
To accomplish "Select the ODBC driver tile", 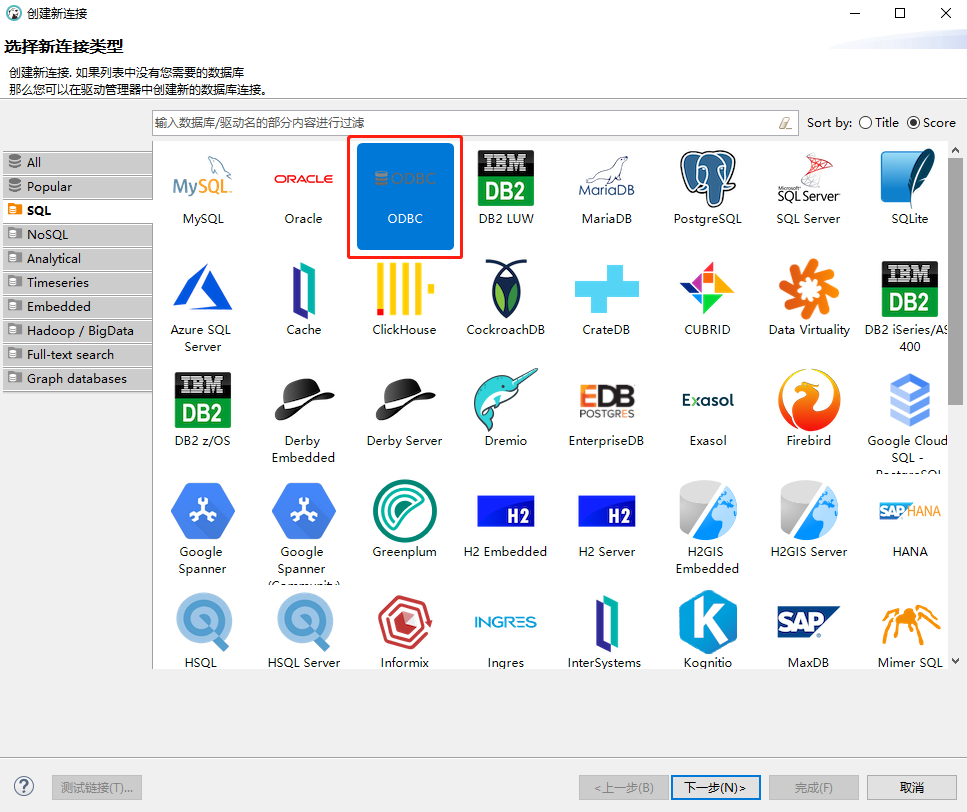I will pos(405,195).
